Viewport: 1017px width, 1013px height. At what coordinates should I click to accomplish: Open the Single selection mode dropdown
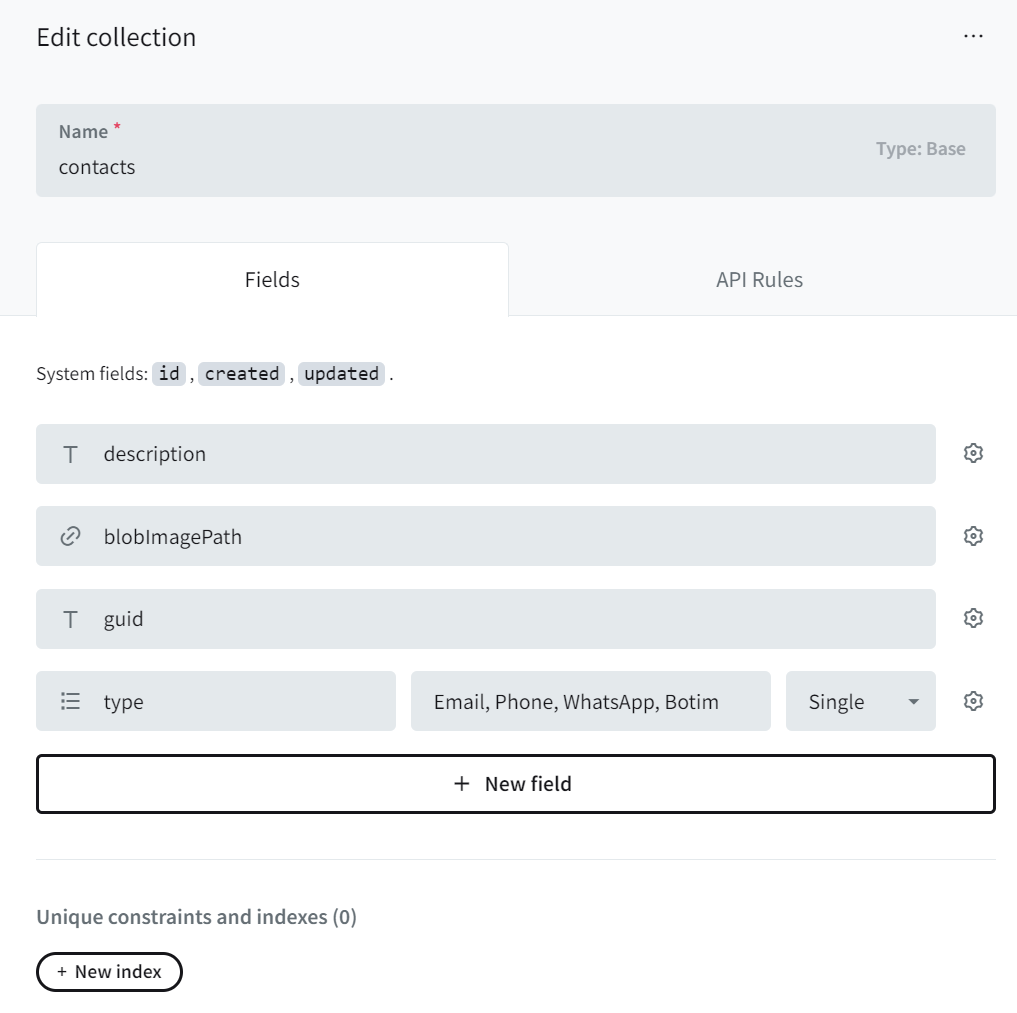tap(860, 701)
